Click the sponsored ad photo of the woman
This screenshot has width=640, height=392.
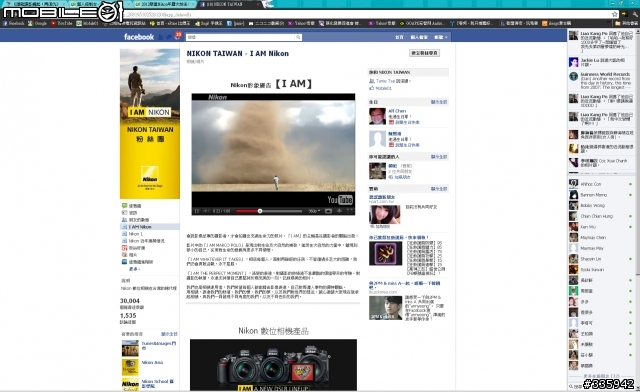[385, 214]
